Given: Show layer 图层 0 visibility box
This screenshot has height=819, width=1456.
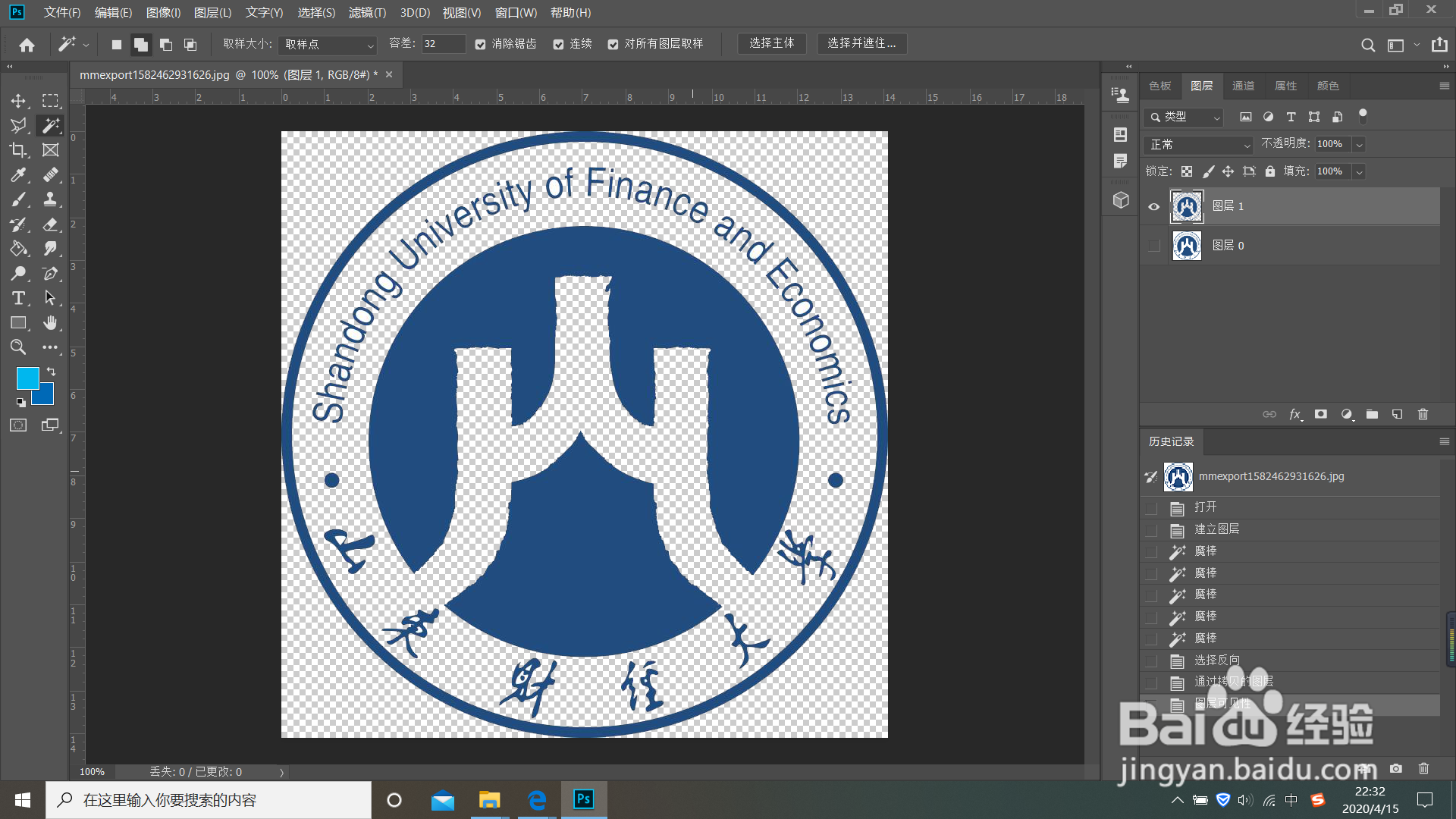Looking at the screenshot, I should [x=1153, y=246].
